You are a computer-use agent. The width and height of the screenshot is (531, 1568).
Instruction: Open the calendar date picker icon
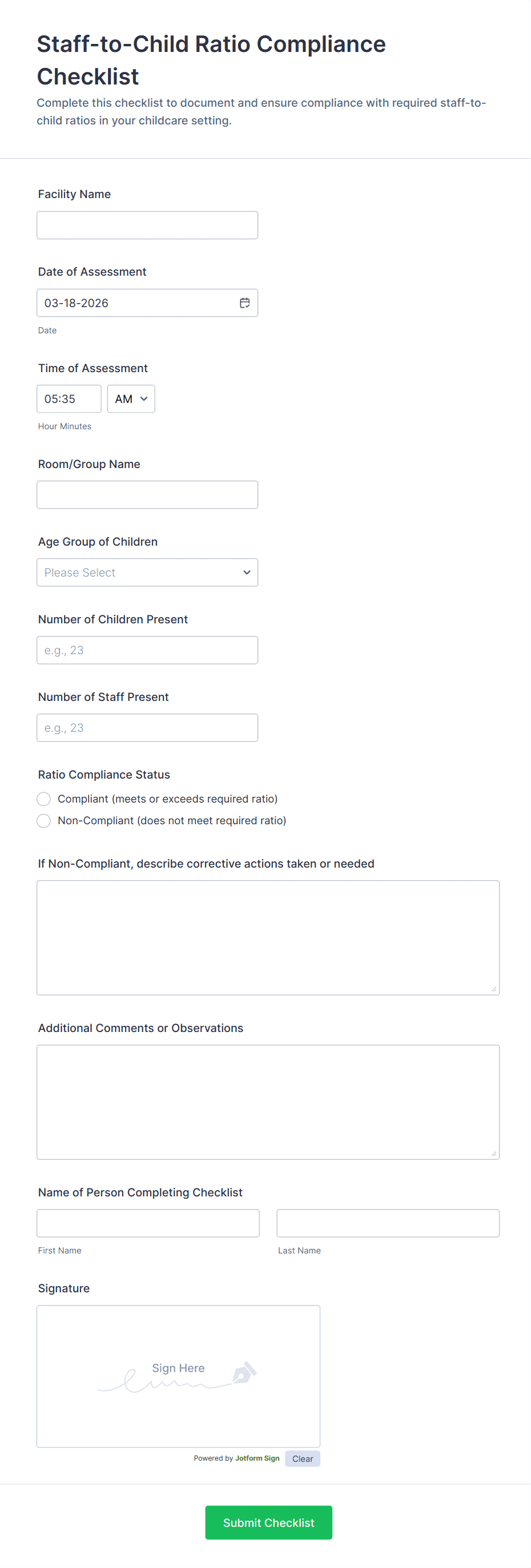[245, 303]
